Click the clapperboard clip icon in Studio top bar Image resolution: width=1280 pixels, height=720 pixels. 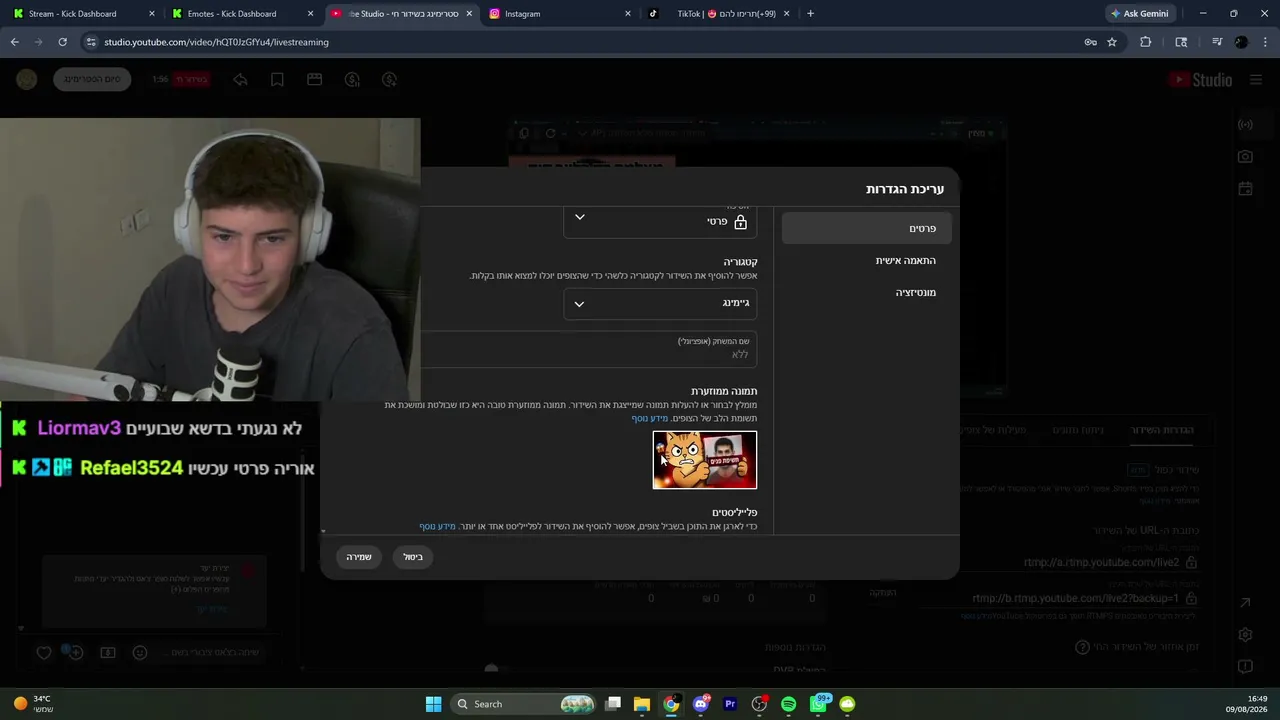tap(314, 80)
